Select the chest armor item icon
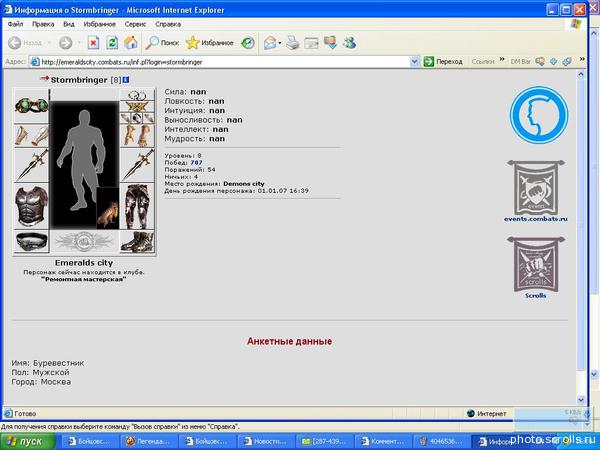600x450 pixels. tap(30, 205)
